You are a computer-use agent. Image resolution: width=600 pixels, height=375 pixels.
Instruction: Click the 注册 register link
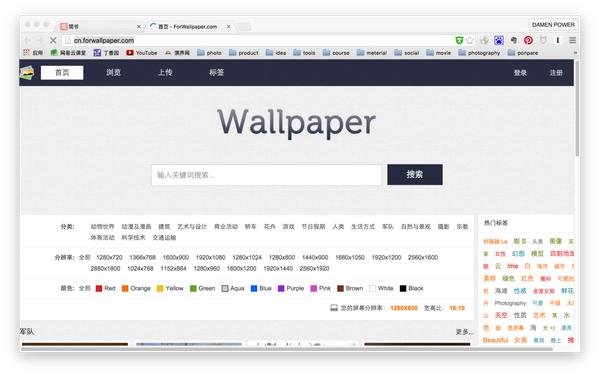coord(556,73)
